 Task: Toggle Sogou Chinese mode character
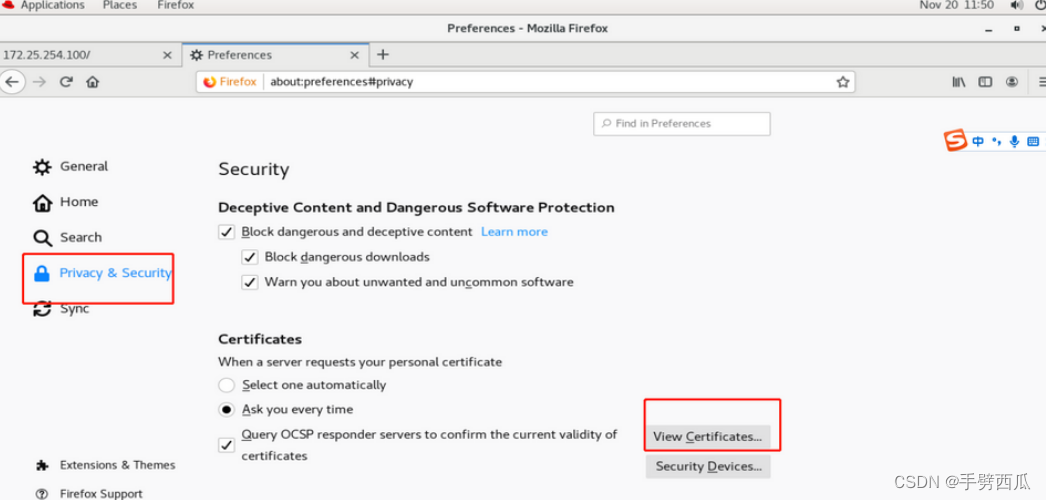(978, 141)
